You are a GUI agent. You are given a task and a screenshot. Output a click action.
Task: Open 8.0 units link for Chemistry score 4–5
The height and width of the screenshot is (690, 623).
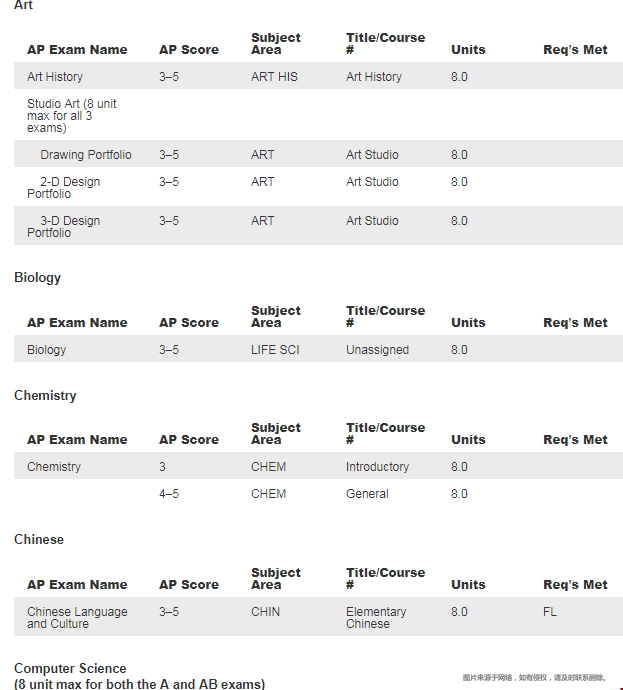(x=459, y=494)
